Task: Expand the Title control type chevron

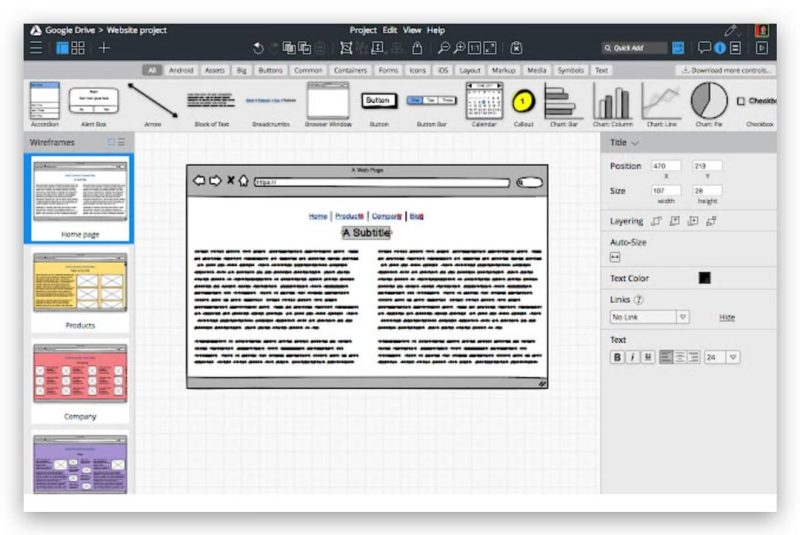Action: pos(635,143)
